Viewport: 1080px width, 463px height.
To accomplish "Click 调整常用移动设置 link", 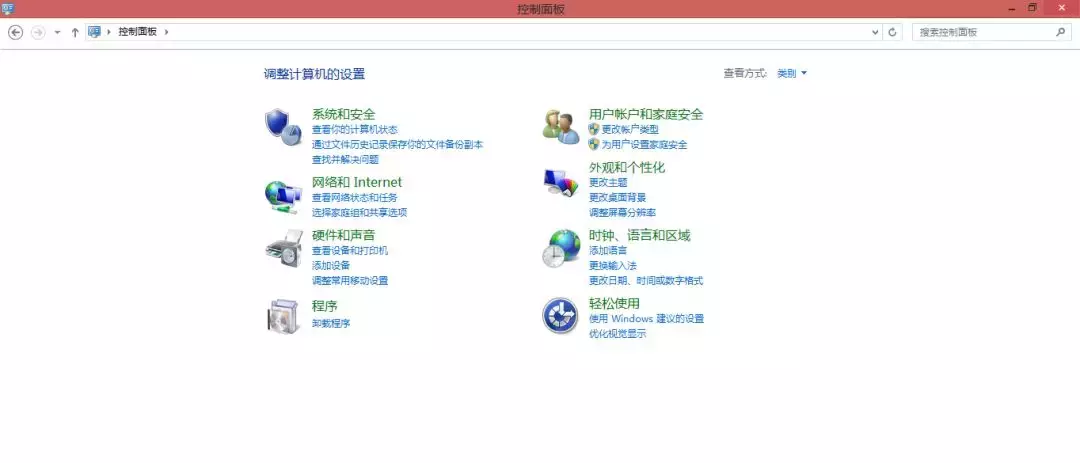I will pos(350,280).
